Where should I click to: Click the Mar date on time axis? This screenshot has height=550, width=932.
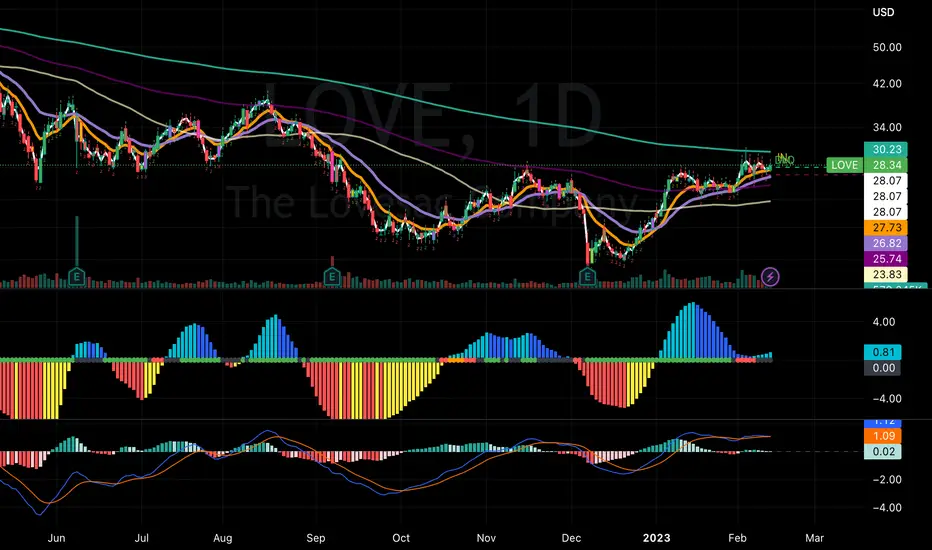pos(814,538)
